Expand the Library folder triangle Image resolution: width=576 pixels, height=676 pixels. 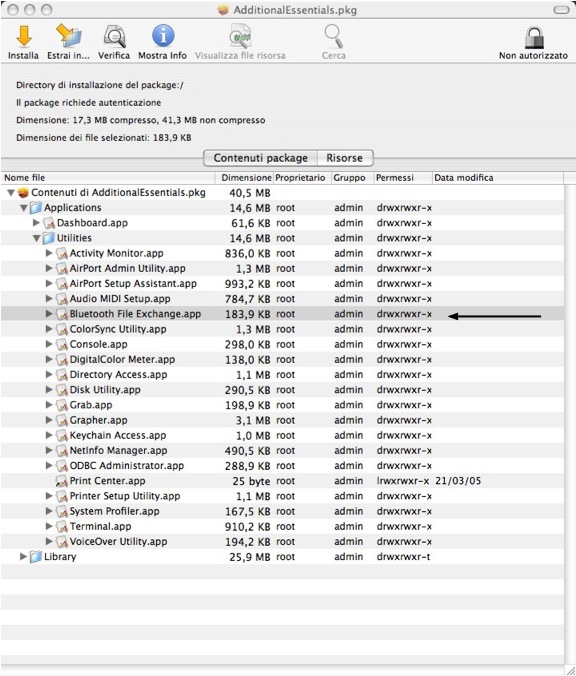tap(23, 557)
